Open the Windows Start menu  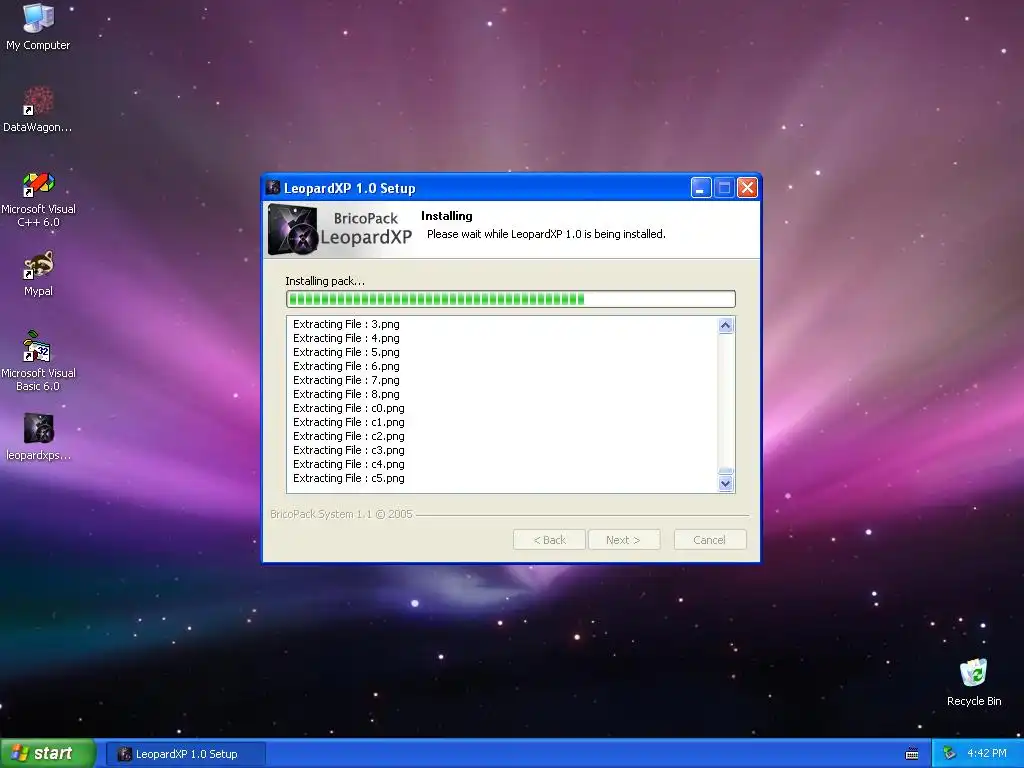[47, 754]
